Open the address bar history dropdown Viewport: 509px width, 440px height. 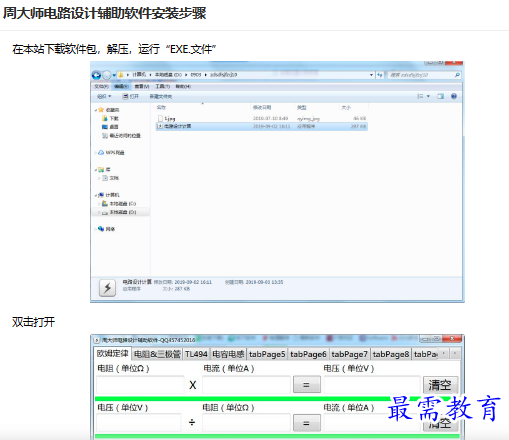point(371,75)
